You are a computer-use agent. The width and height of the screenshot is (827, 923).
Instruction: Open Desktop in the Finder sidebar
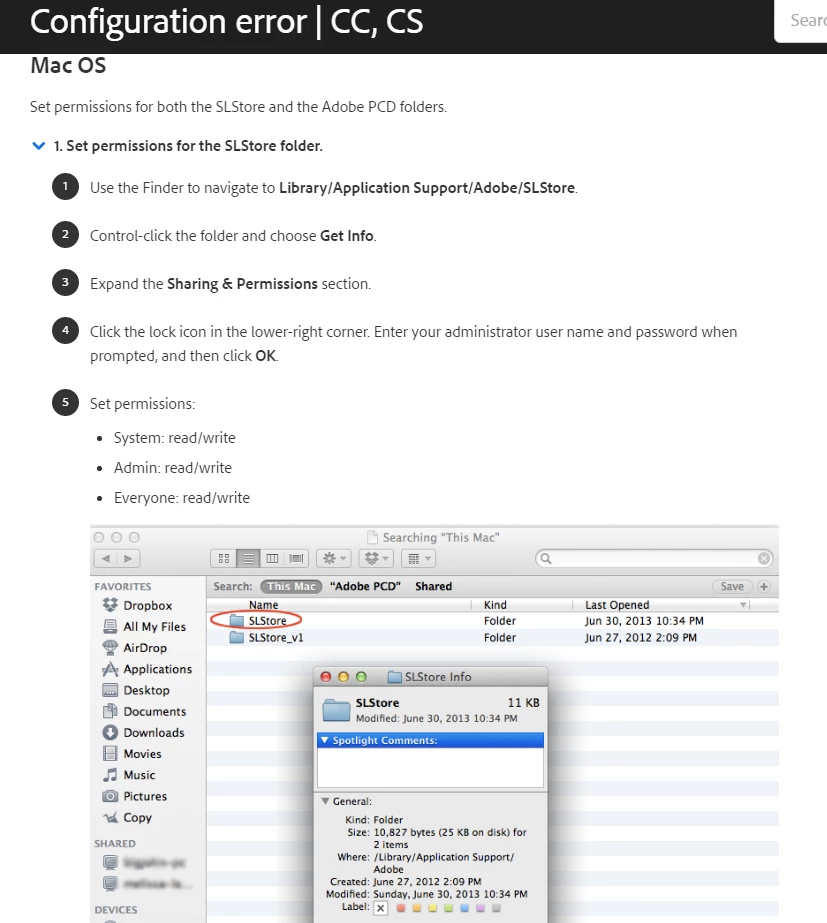point(136,690)
